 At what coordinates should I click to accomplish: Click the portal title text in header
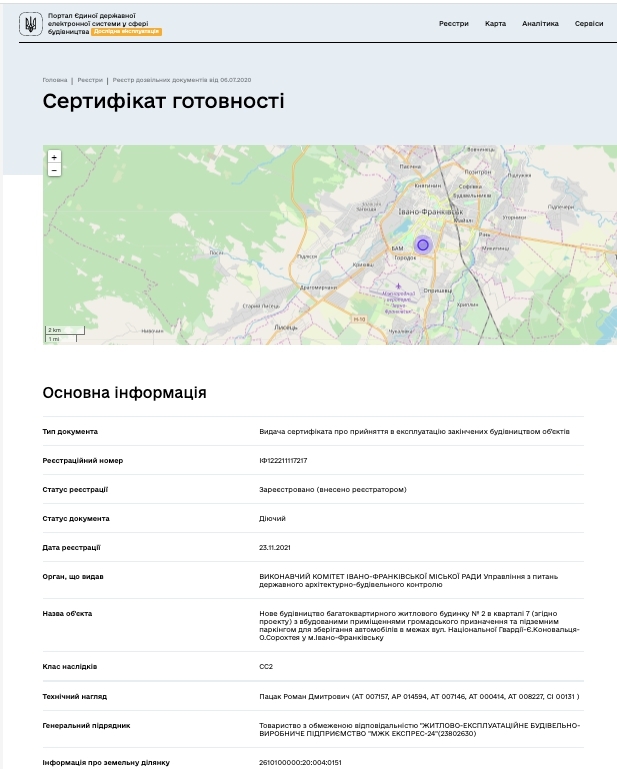(x=98, y=24)
